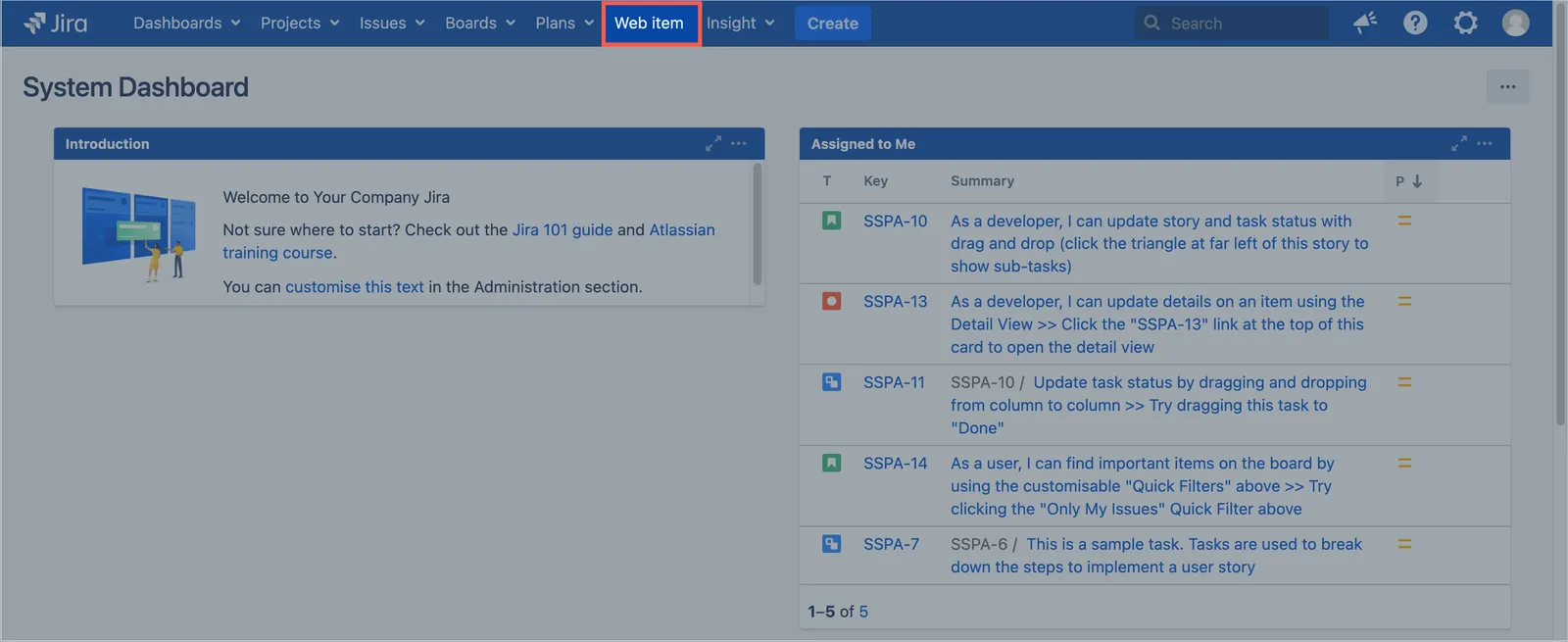1568x642 pixels.
Task: Open Assigned to Me gadget options menu
Action: (x=1485, y=143)
